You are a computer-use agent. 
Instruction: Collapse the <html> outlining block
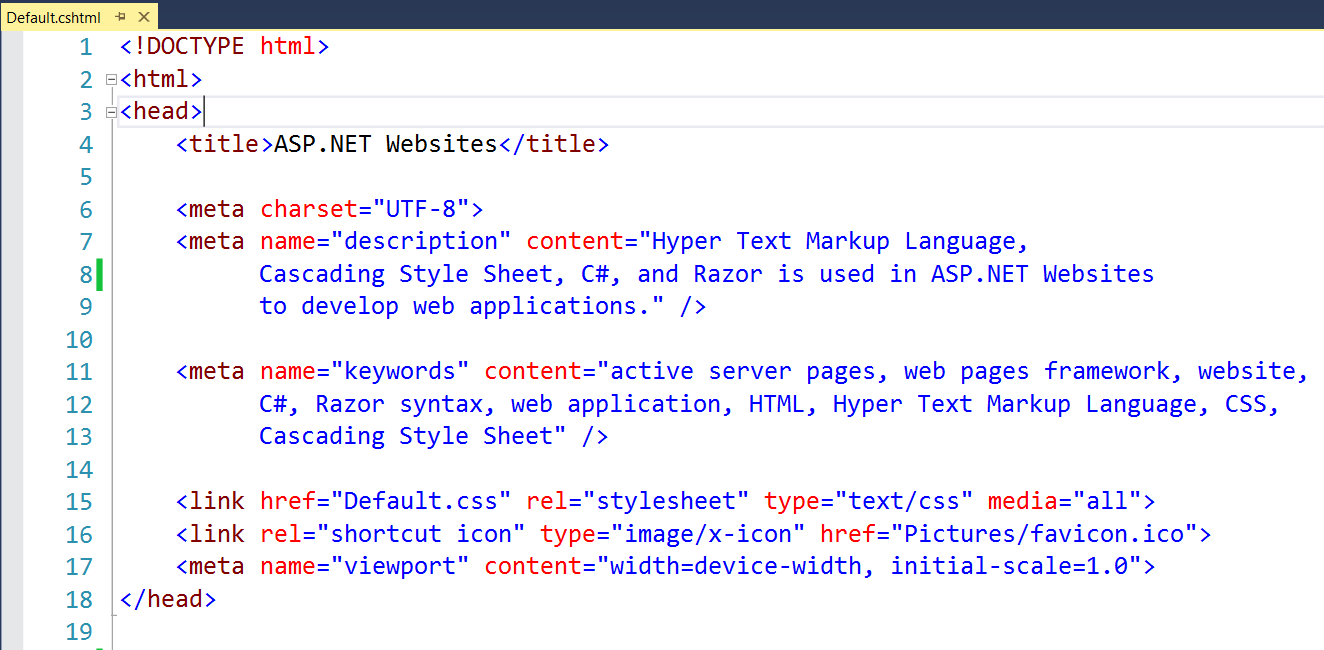coord(110,79)
